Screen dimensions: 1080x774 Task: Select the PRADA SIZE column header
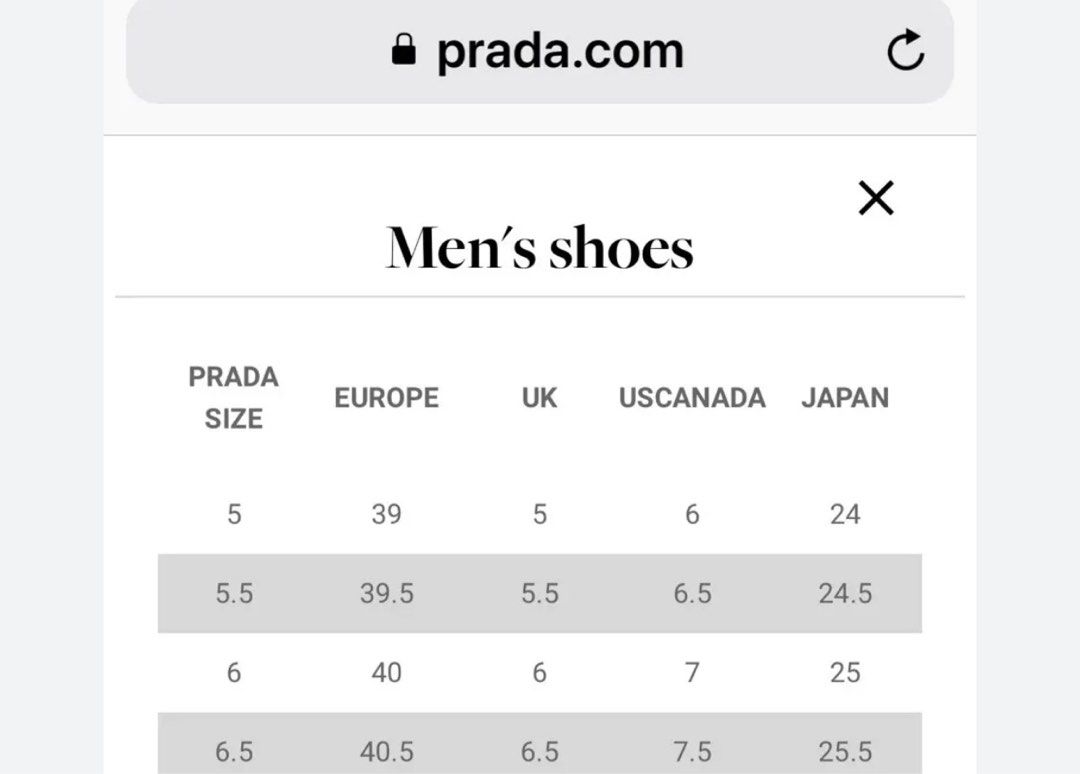click(233, 398)
